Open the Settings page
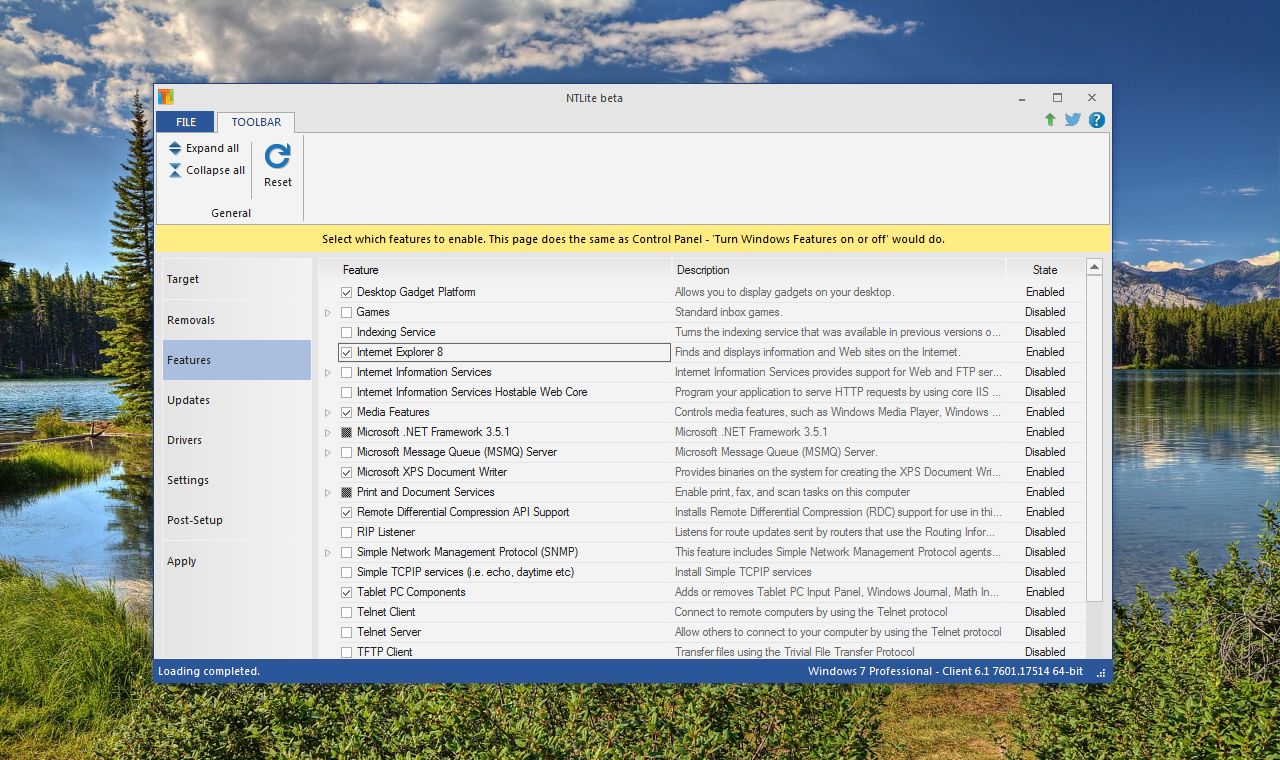1280x760 pixels. 237,480
